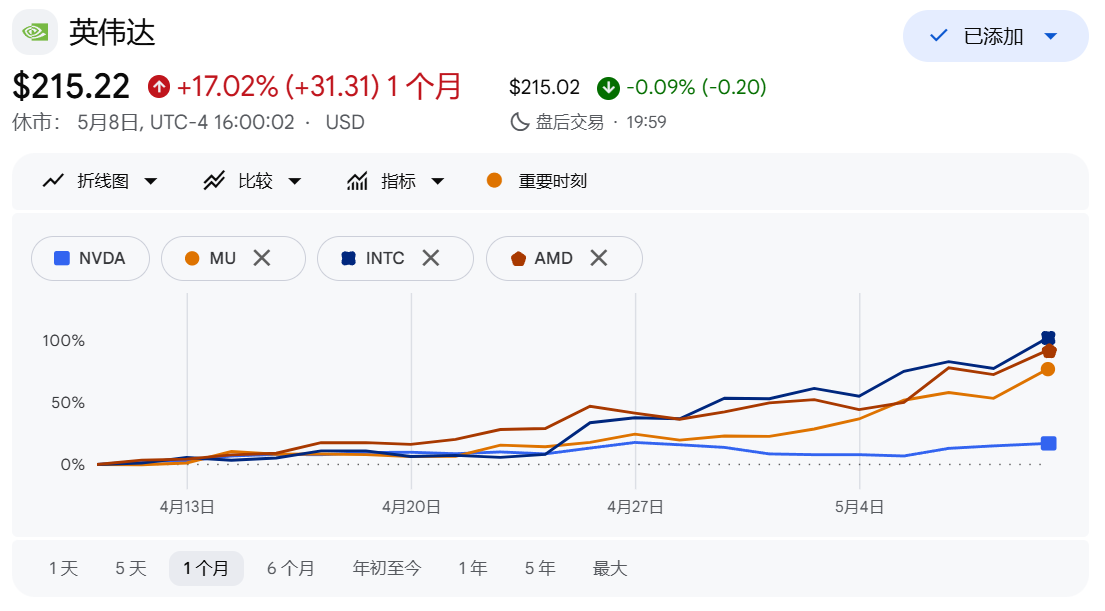Remove AMD from the chart
This screenshot has width=1105, height=611.
pyautogui.click(x=599, y=258)
